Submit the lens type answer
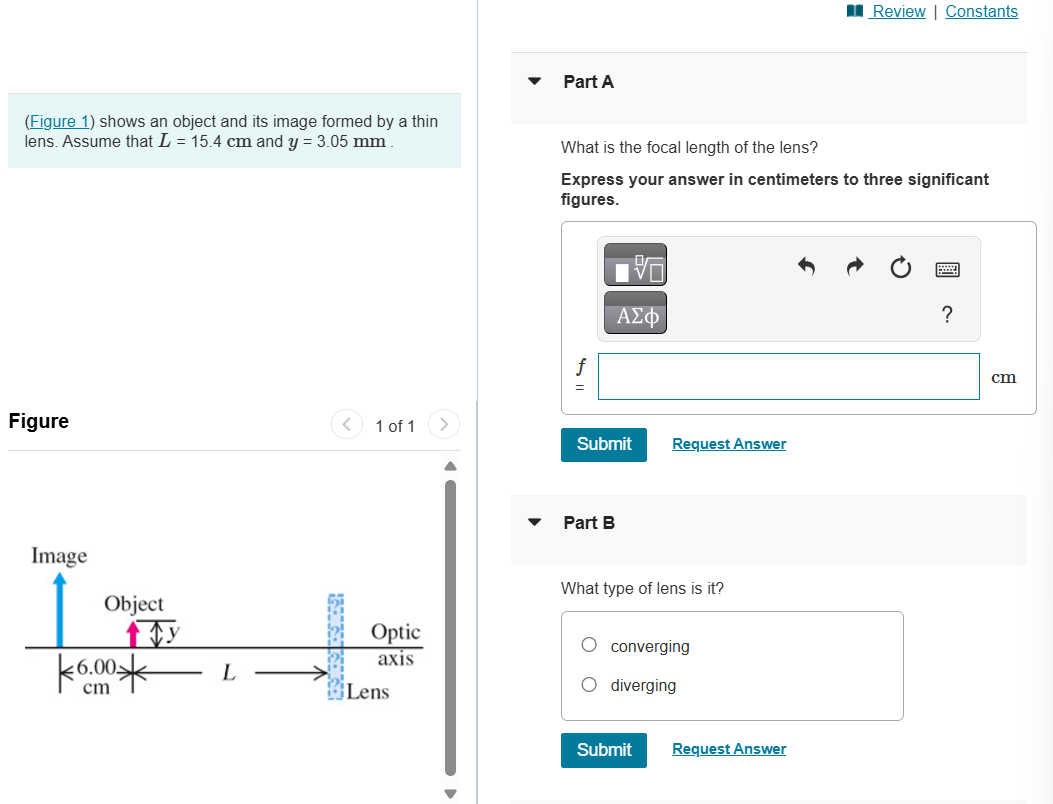The height and width of the screenshot is (804, 1053). tap(603, 749)
